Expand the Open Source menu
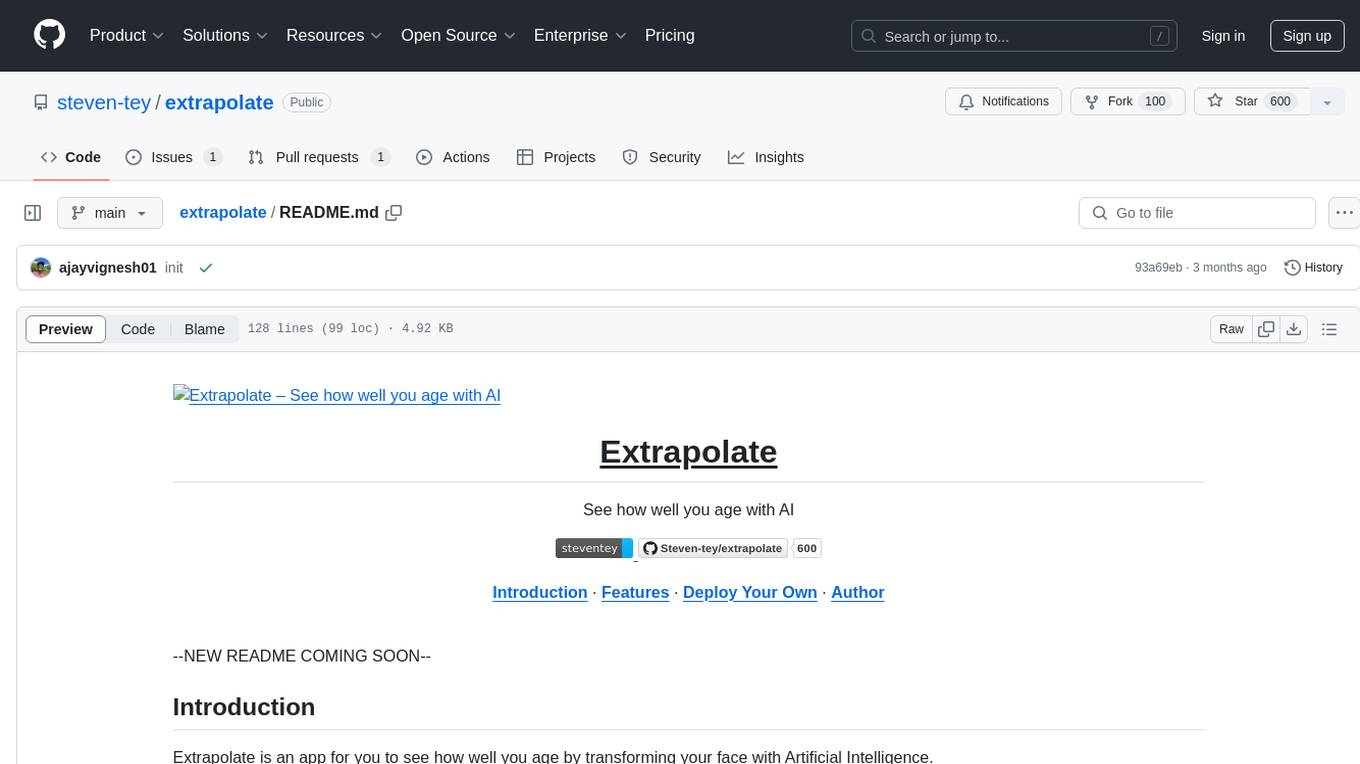This screenshot has width=1360, height=764. 458,35
